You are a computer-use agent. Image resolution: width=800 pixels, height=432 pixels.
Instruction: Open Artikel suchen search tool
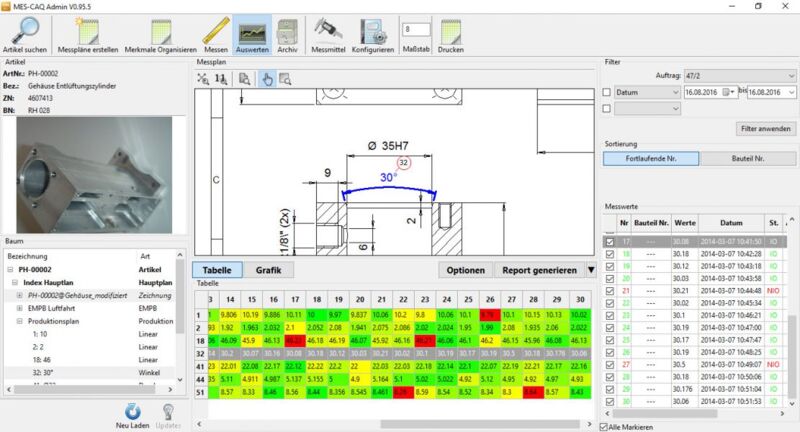tap(24, 35)
